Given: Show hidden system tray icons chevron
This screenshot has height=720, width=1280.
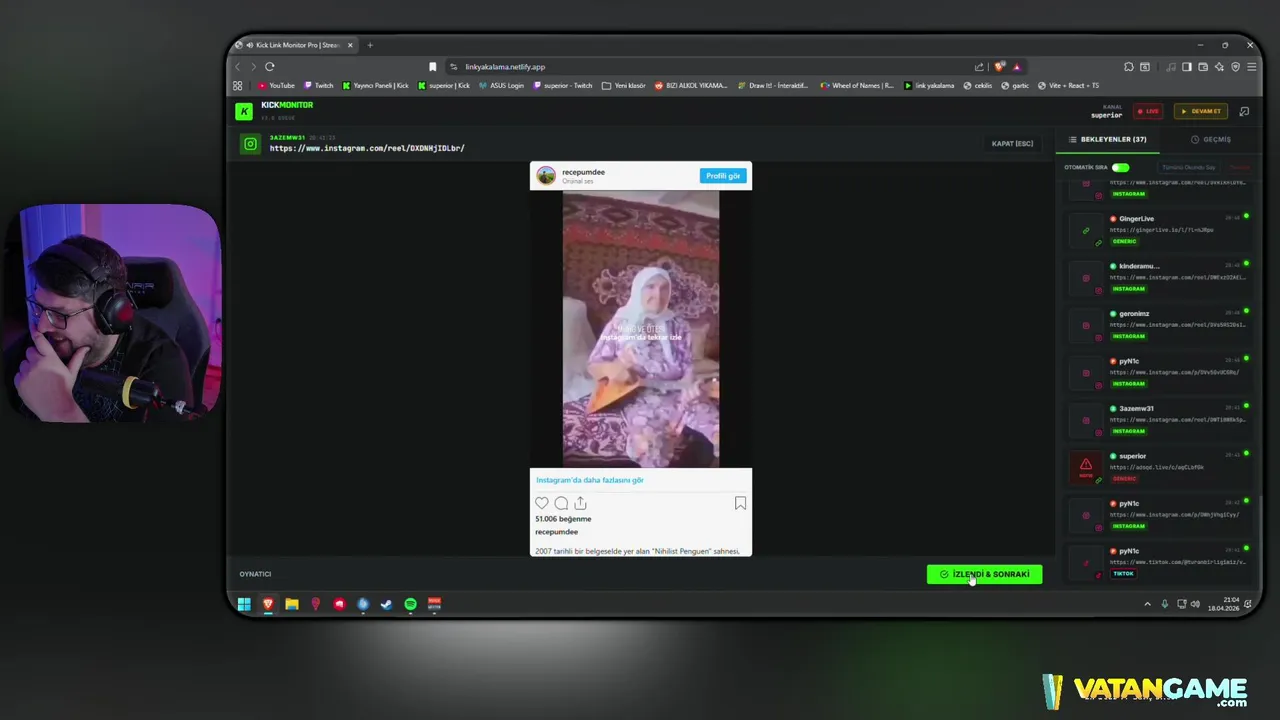Looking at the screenshot, I should tap(1147, 604).
